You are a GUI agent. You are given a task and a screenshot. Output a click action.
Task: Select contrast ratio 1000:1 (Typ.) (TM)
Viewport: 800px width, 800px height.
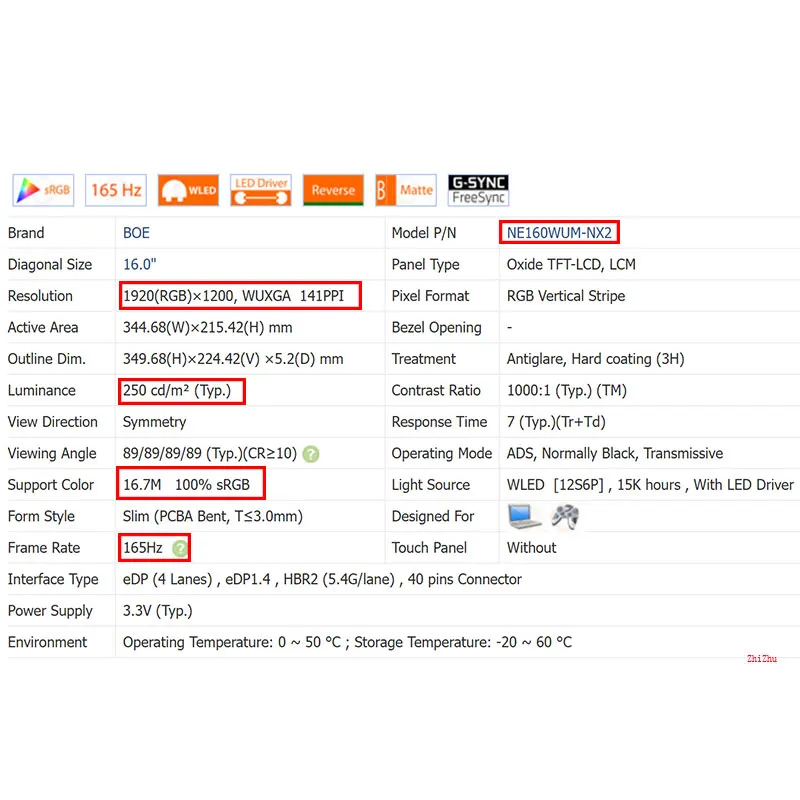click(x=566, y=391)
